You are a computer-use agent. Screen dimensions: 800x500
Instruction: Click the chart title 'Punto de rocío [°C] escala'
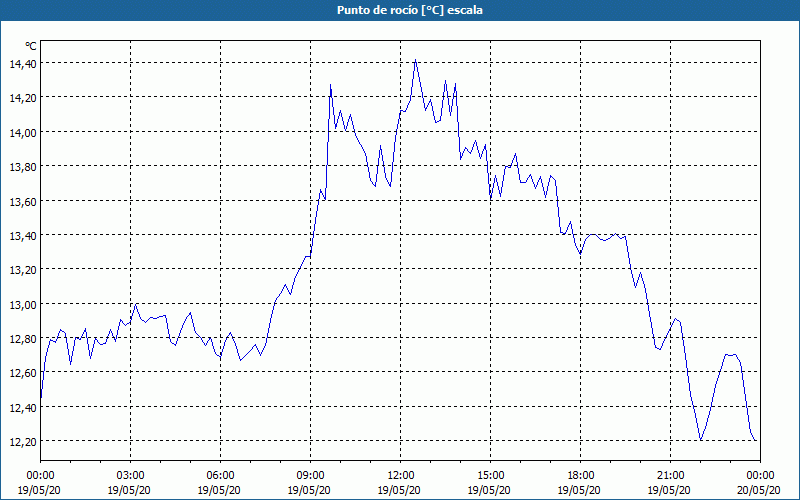tap(410, 10)
